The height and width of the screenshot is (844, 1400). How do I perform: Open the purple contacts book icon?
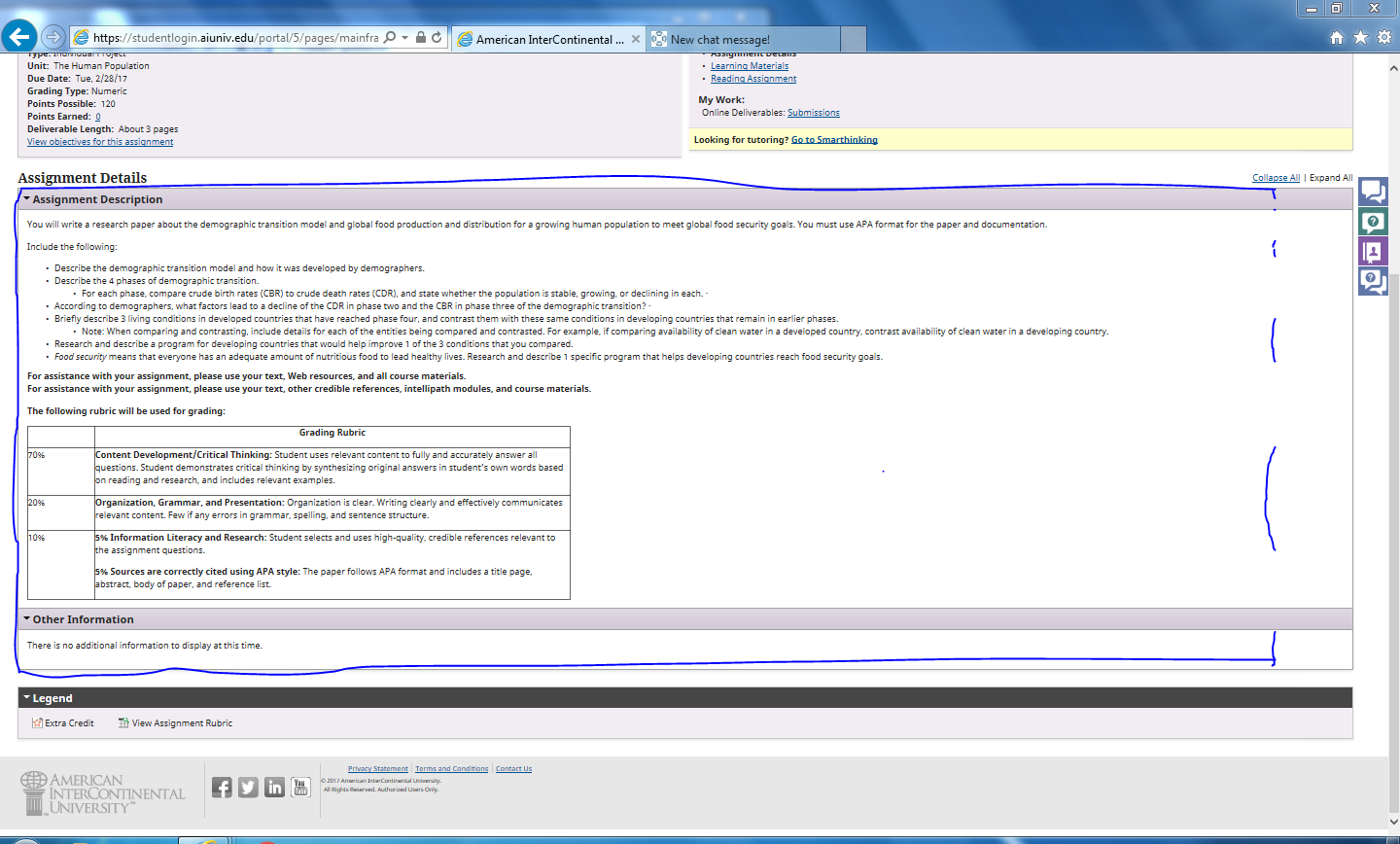(1373, 252)
